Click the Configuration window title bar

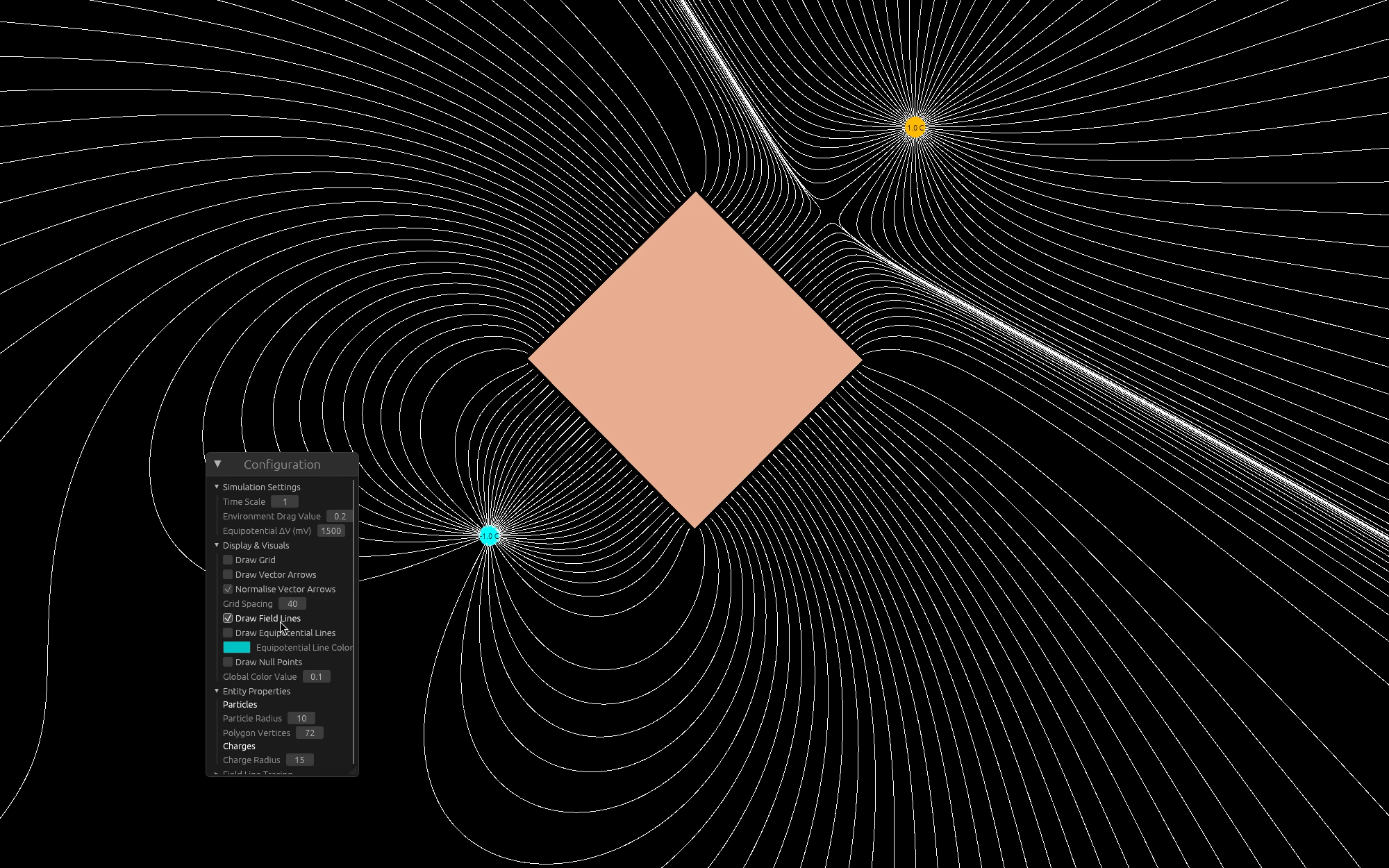point(282,464)
